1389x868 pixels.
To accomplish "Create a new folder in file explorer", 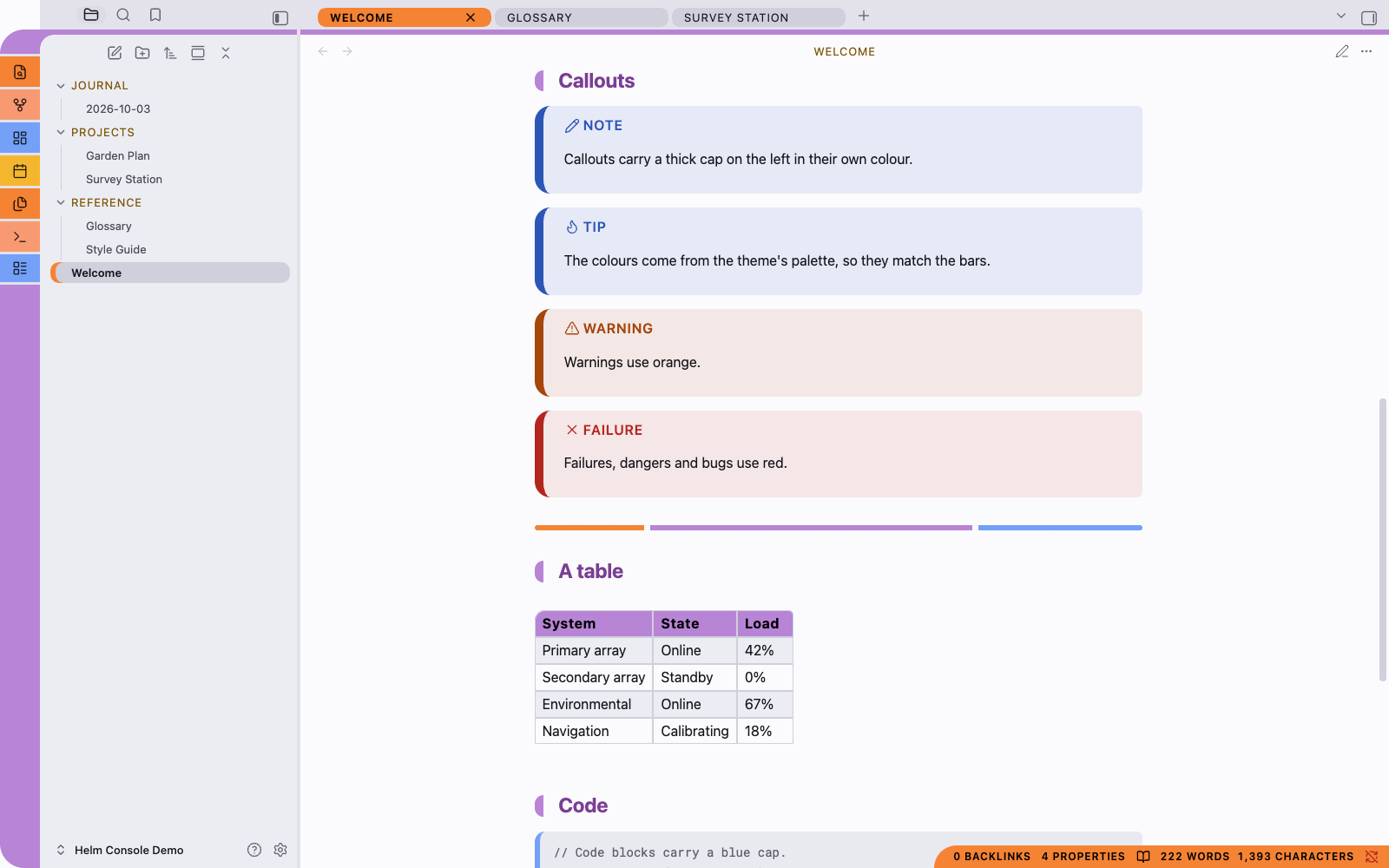I will point(142,53).
